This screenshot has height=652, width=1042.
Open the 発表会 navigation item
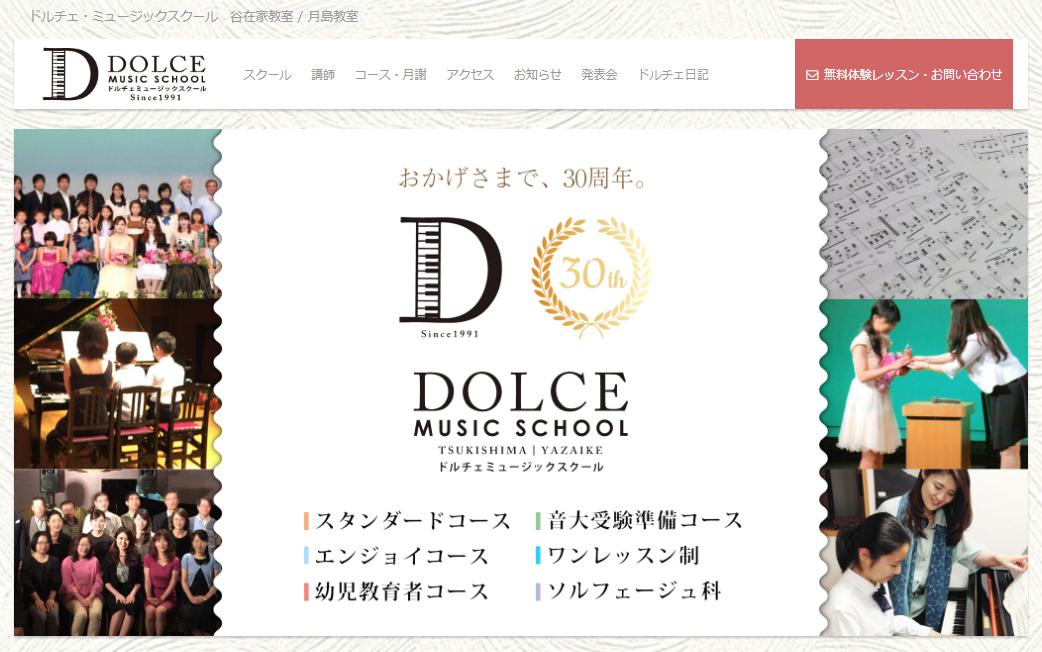[x=599, y=74]
